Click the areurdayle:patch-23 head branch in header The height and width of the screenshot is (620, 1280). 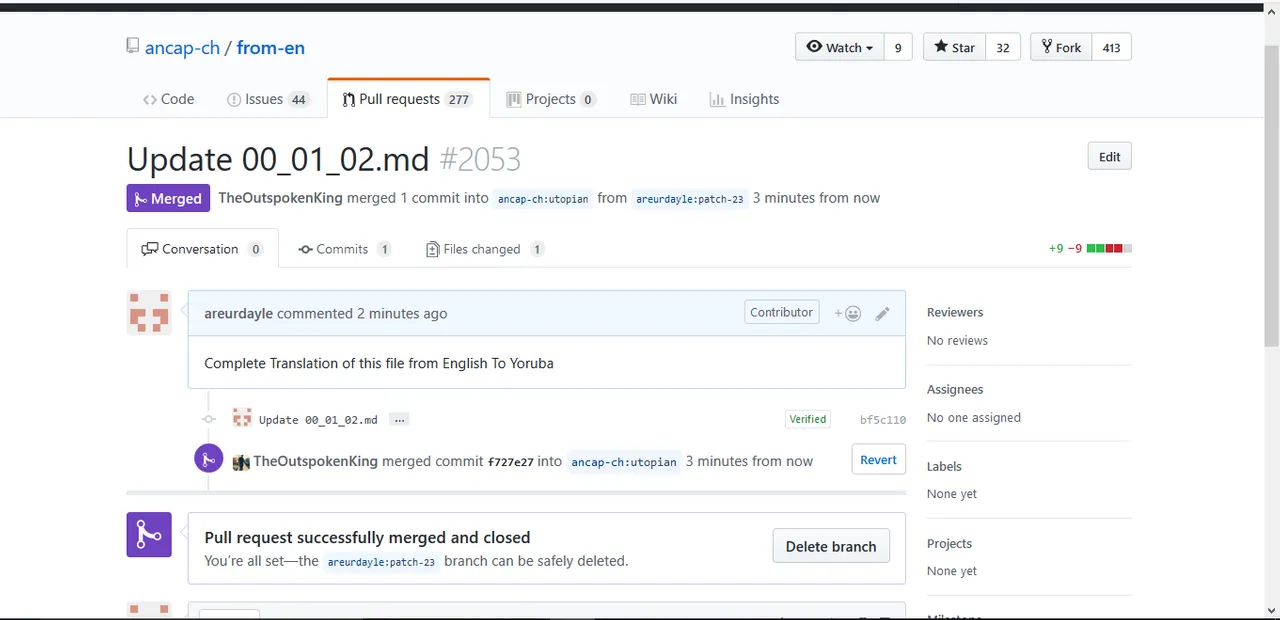tap(690, 199)
